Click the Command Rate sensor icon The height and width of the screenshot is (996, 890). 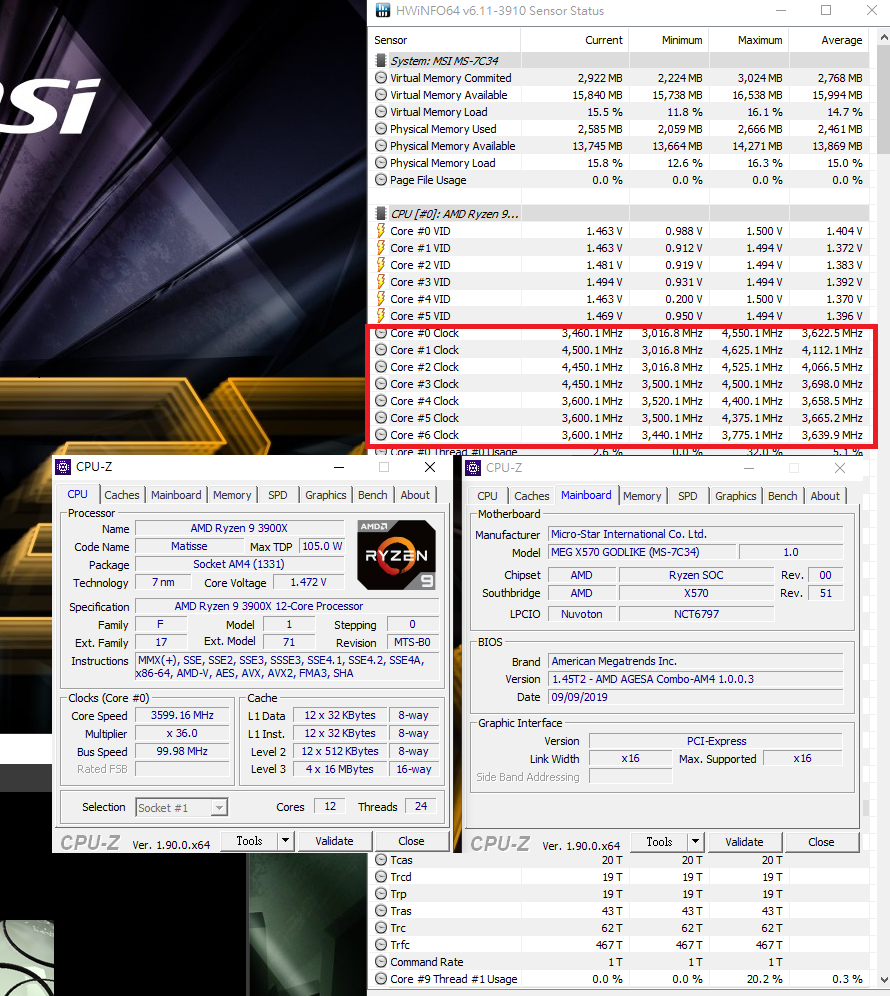click(x=381, y=962)
